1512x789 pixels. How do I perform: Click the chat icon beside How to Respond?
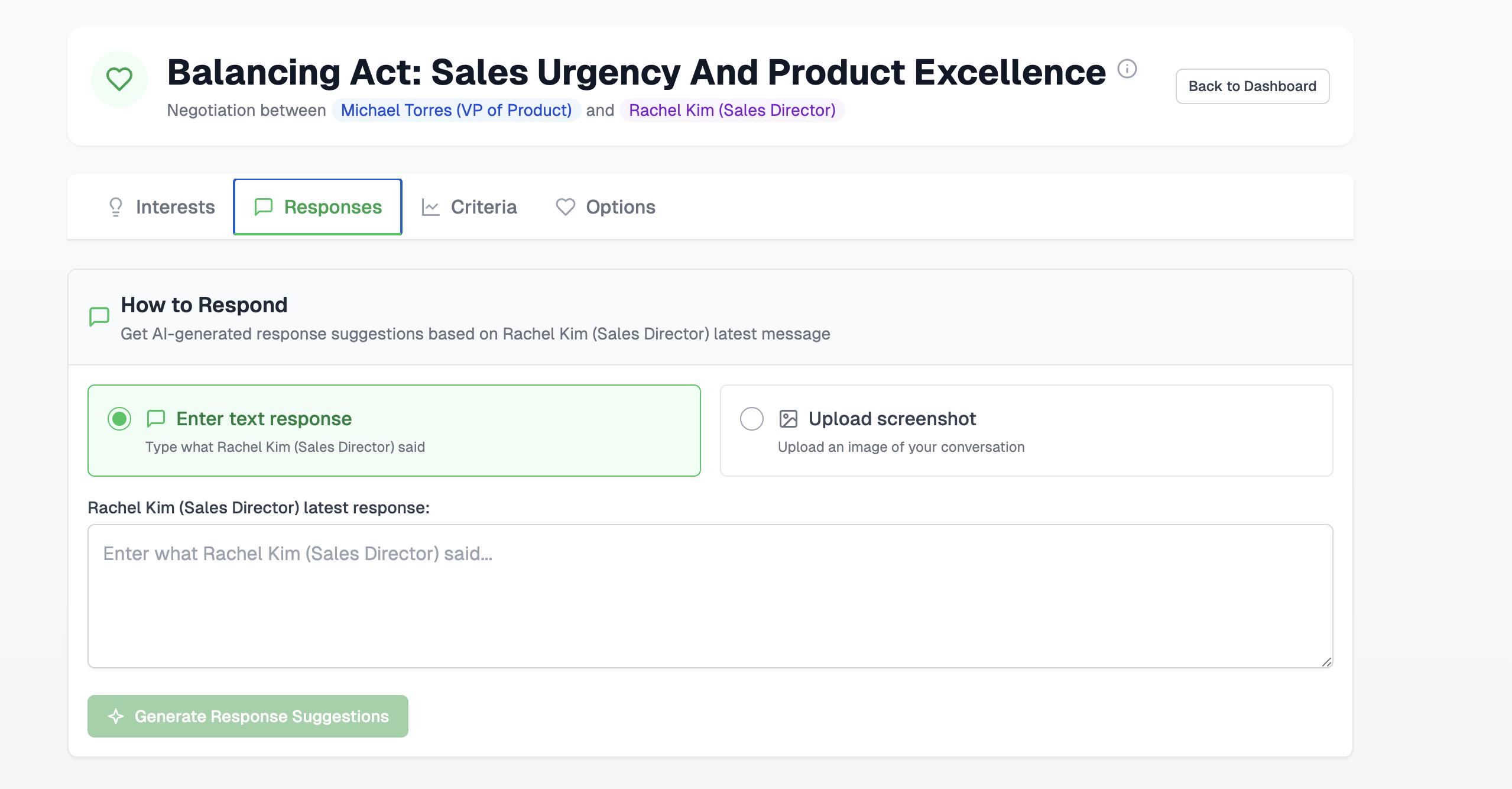pos(99,316)
